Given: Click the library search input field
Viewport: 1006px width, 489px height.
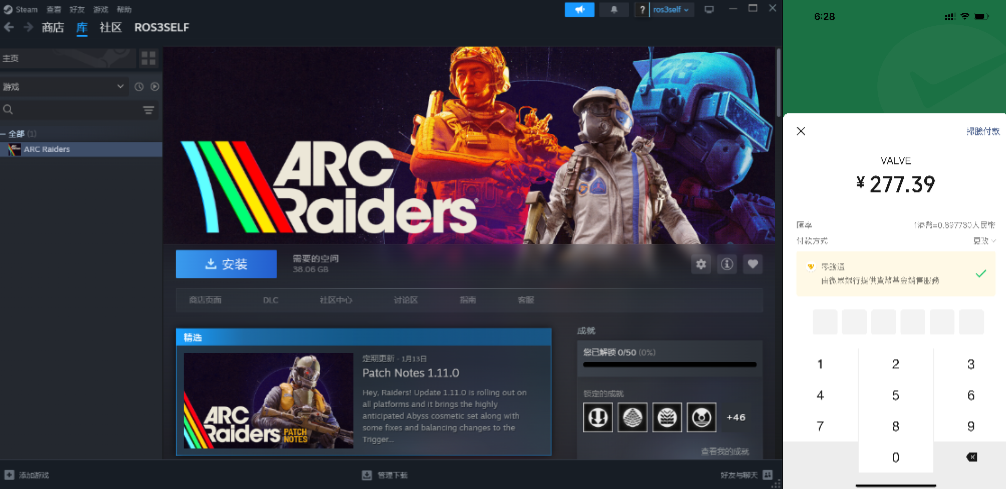Looking at the screenshot, I should pos(70,110).
